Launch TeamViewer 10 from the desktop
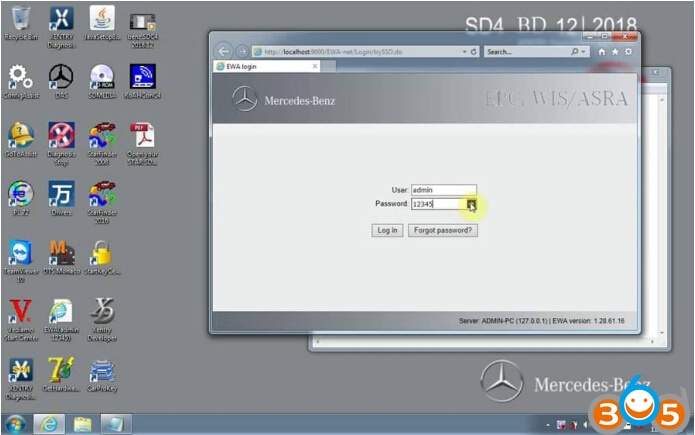Screen dimensions: 695x435 20,262
